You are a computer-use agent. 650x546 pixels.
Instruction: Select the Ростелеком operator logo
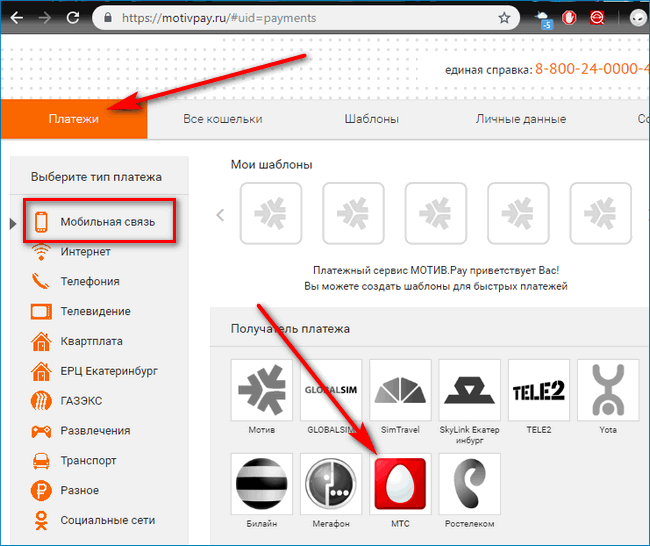[470, 484]
